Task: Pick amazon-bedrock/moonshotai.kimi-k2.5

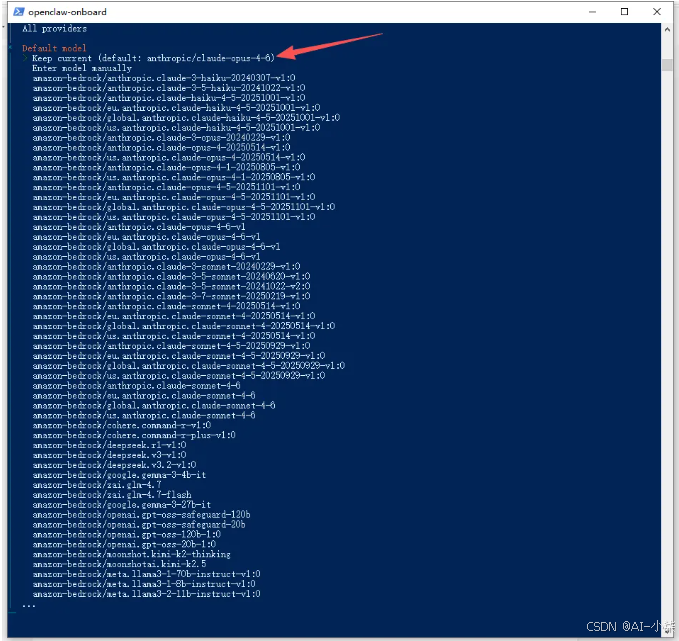Action: coord(120,564)
